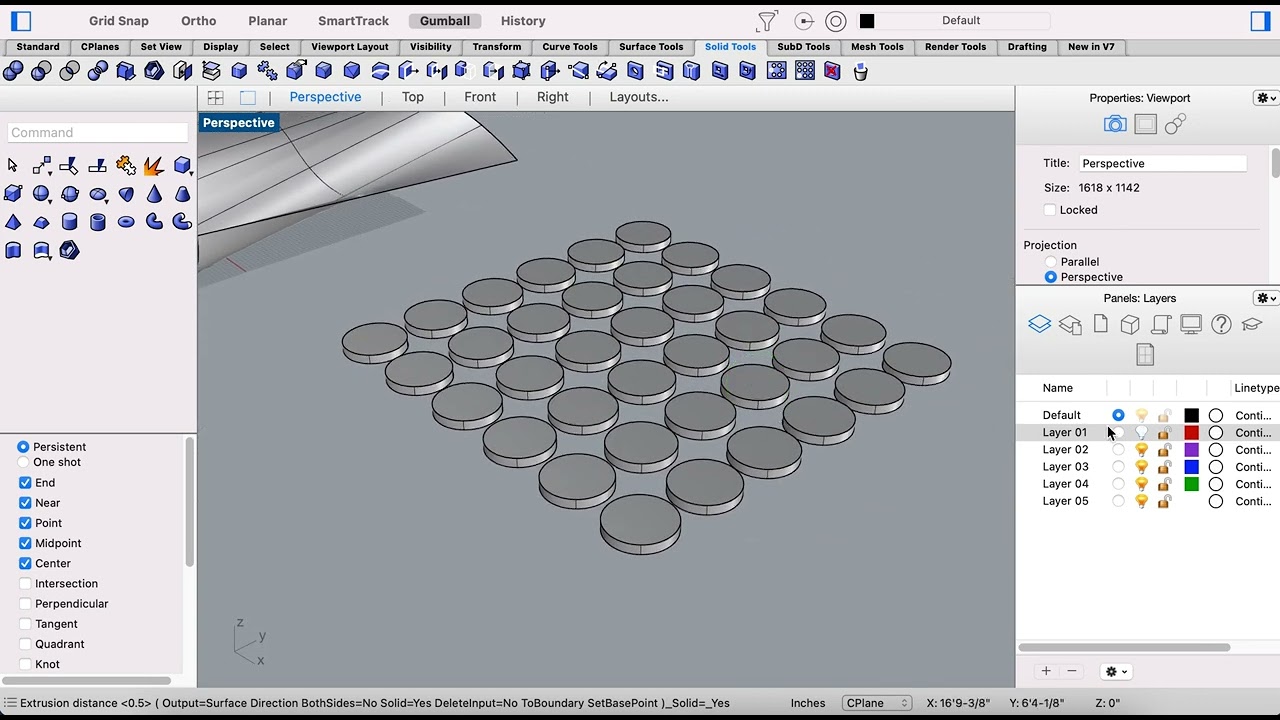Open the Display monitor panel icon
The width and height of the screenshot is (1280, 720).
click(x=1191, y=325)
